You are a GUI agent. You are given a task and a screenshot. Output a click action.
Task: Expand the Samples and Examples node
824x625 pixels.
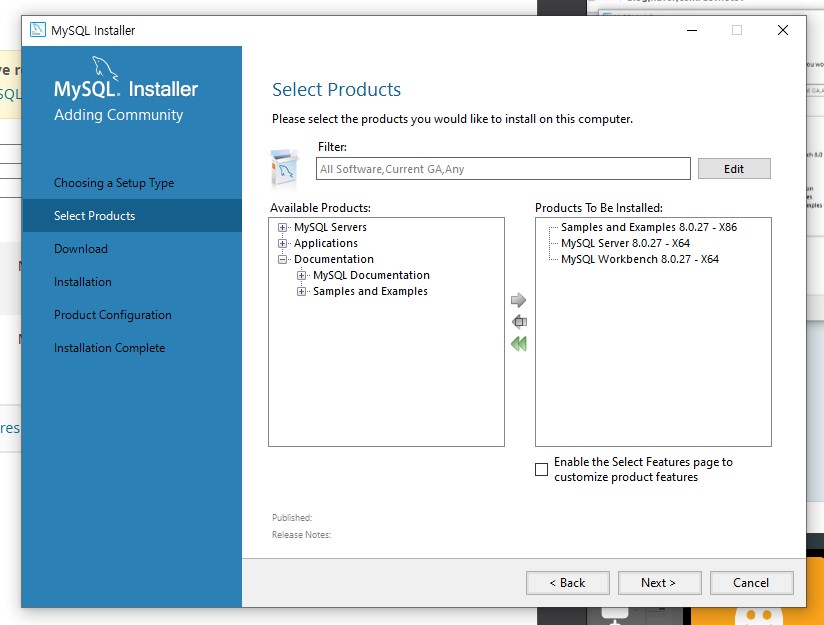point(301,291)
